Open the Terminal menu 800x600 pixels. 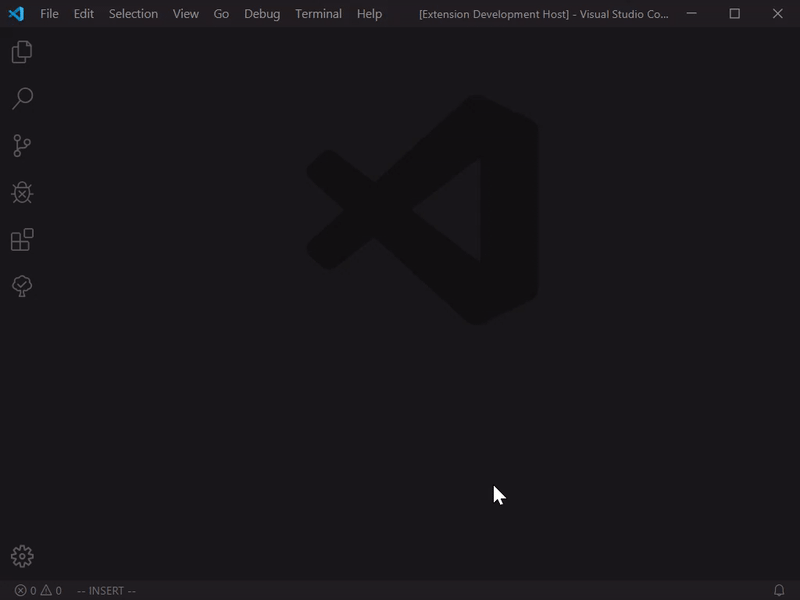click(317, 14)
